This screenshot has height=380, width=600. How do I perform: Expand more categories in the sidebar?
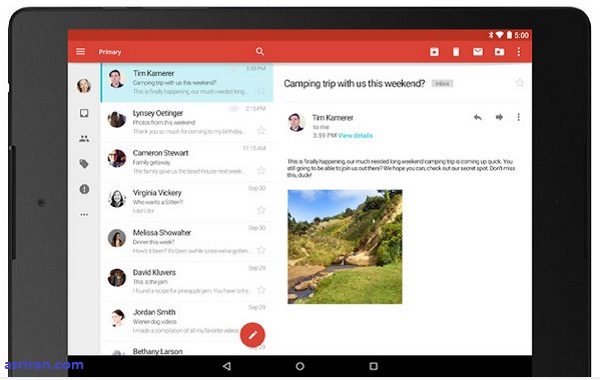tap(84, 215)
